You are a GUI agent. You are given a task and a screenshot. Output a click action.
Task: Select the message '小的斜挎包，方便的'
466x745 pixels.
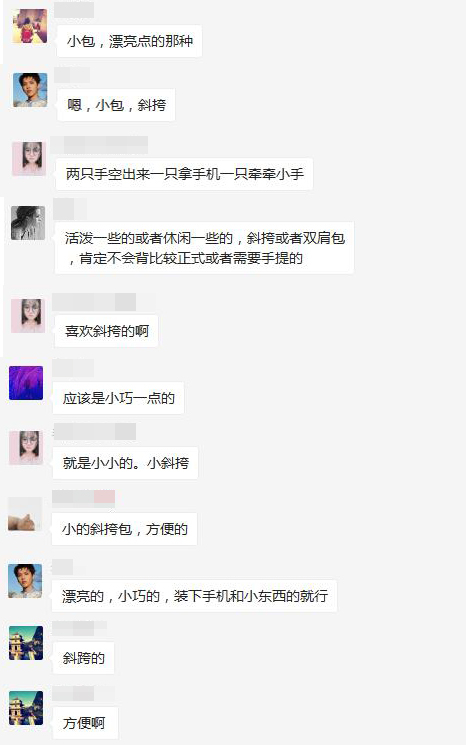[124, 529]
